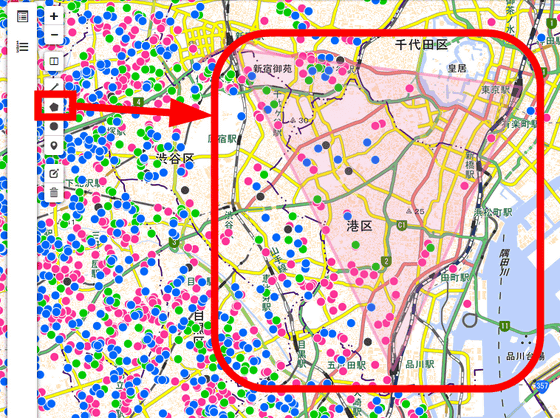This screenshot has width=560, height=418.
Task: Click the 隅田川 river label
Action: tap(505, 263)
